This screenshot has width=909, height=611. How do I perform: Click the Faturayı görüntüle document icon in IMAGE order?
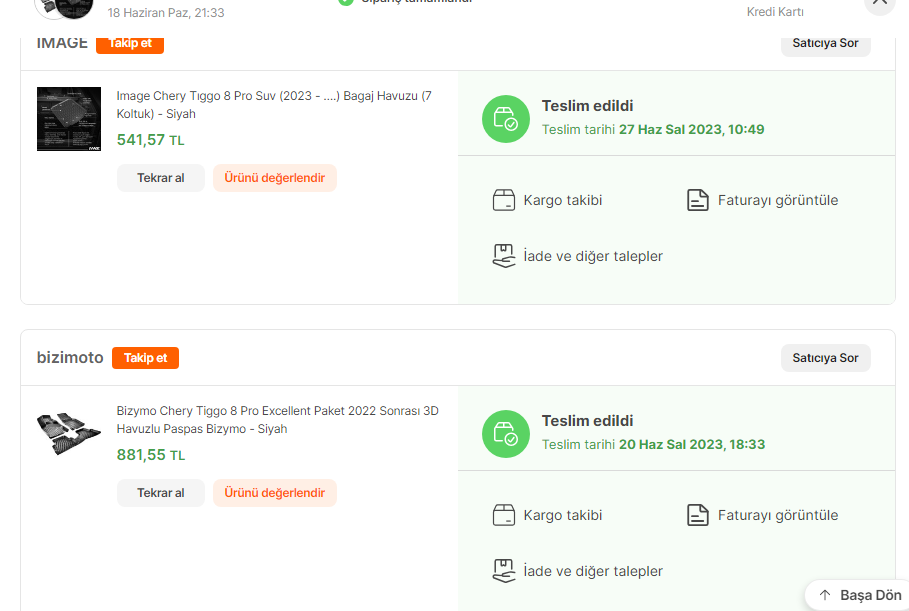[697, 200]
